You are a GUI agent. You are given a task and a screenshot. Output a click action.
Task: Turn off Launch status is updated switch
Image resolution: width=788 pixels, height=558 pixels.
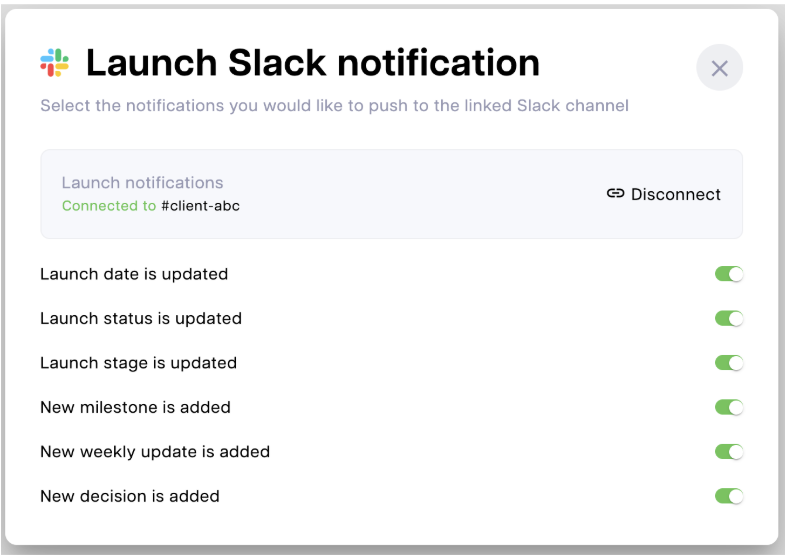pos(729,319)
